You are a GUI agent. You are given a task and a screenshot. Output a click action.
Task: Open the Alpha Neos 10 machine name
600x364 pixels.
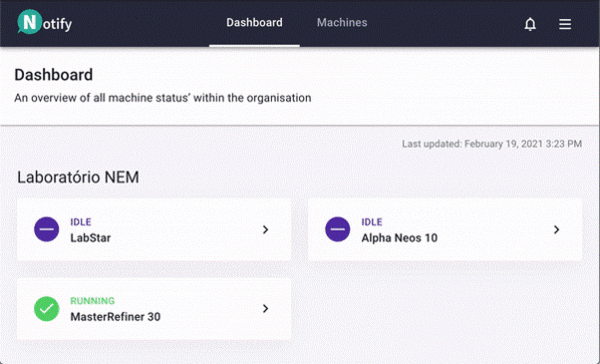[x=399, y=238]
